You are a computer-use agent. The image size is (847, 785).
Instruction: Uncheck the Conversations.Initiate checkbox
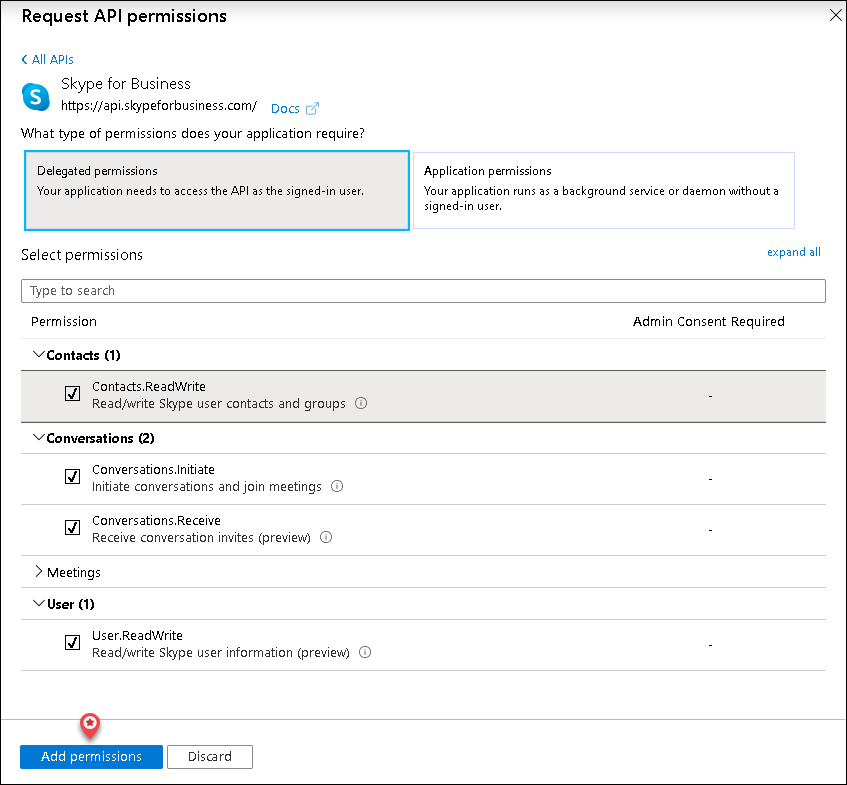[x=72, y=477]
